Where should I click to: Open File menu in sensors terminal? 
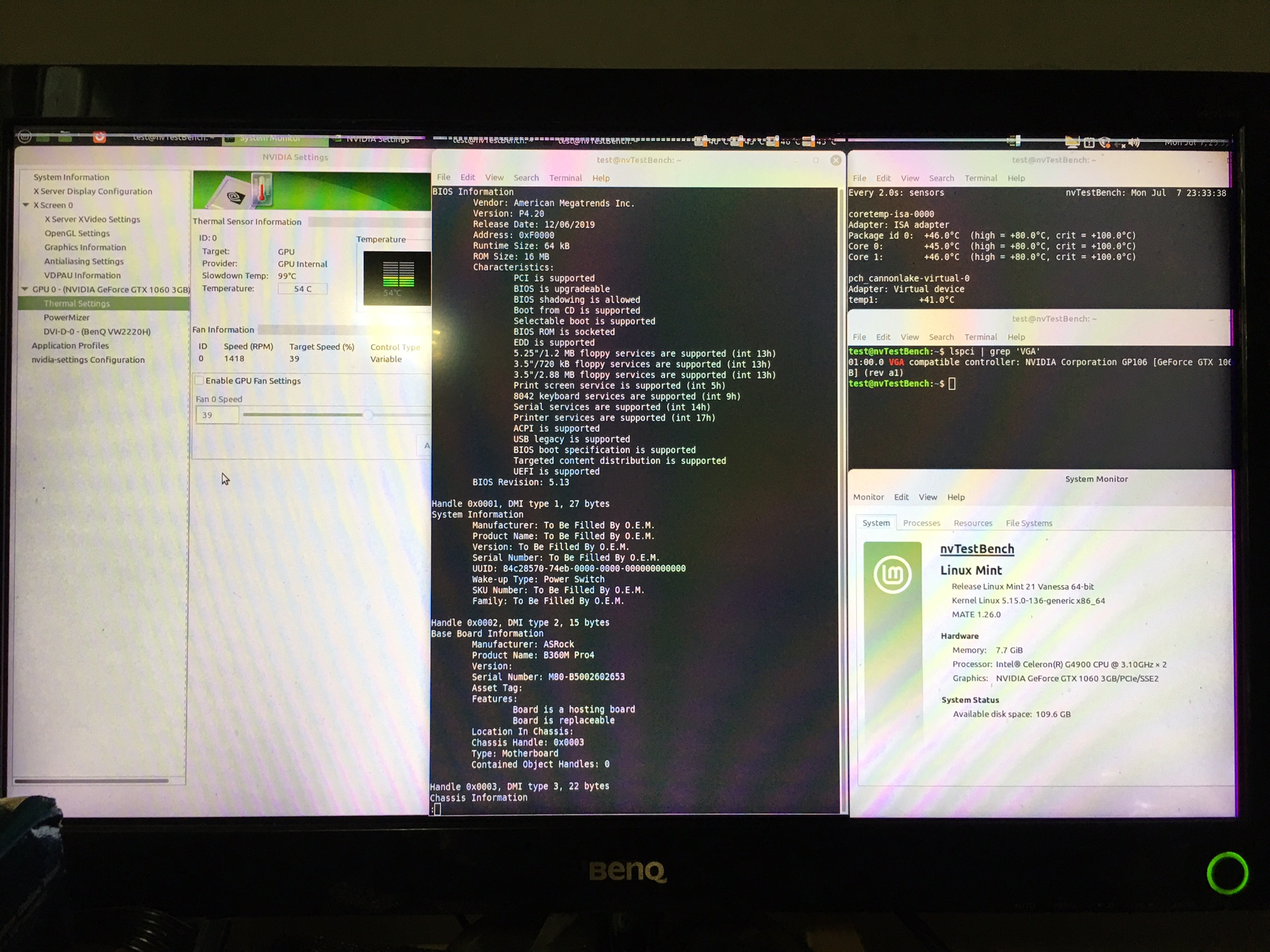click(859, 178)
